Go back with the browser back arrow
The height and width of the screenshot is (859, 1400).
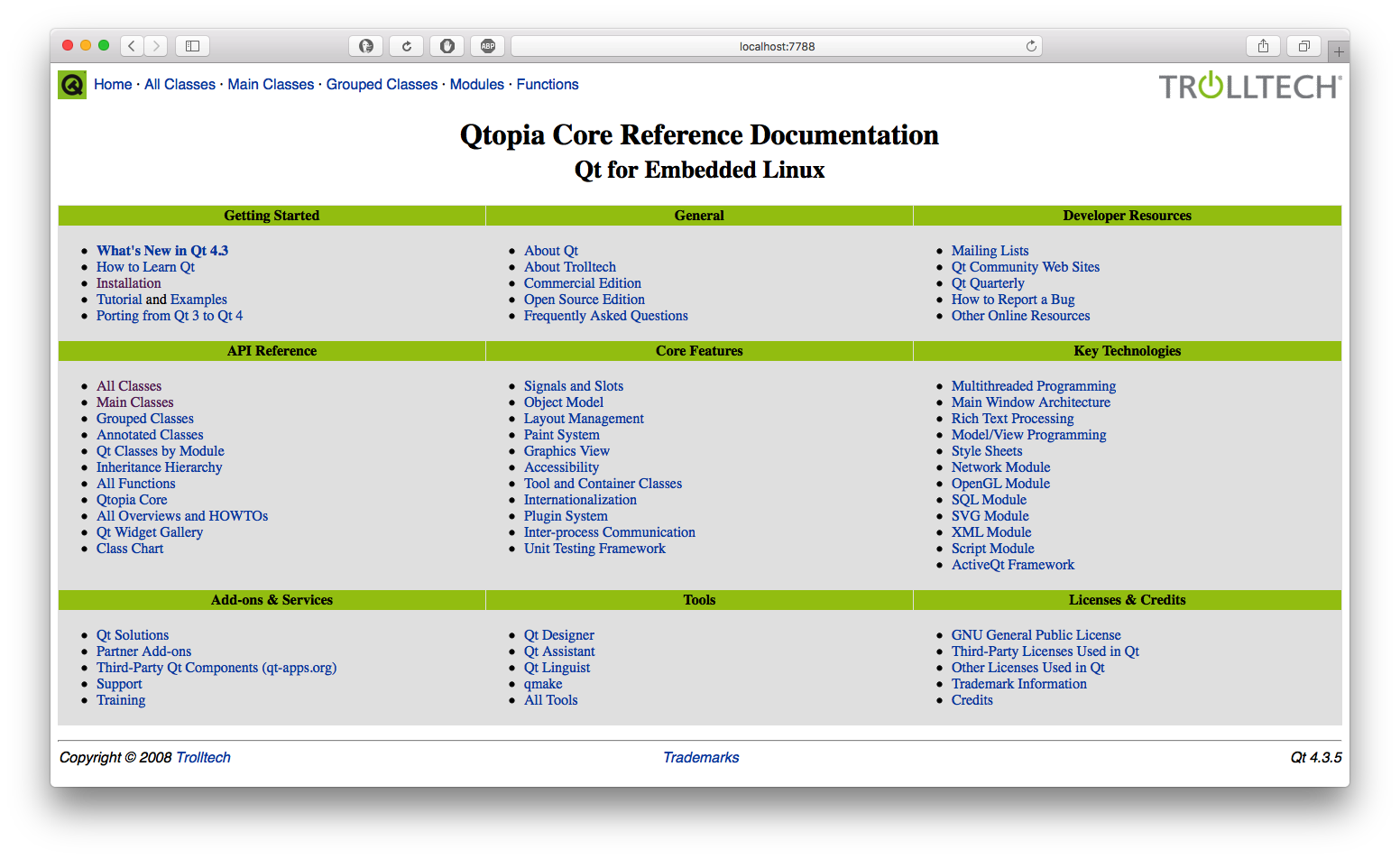coord(132,46)
